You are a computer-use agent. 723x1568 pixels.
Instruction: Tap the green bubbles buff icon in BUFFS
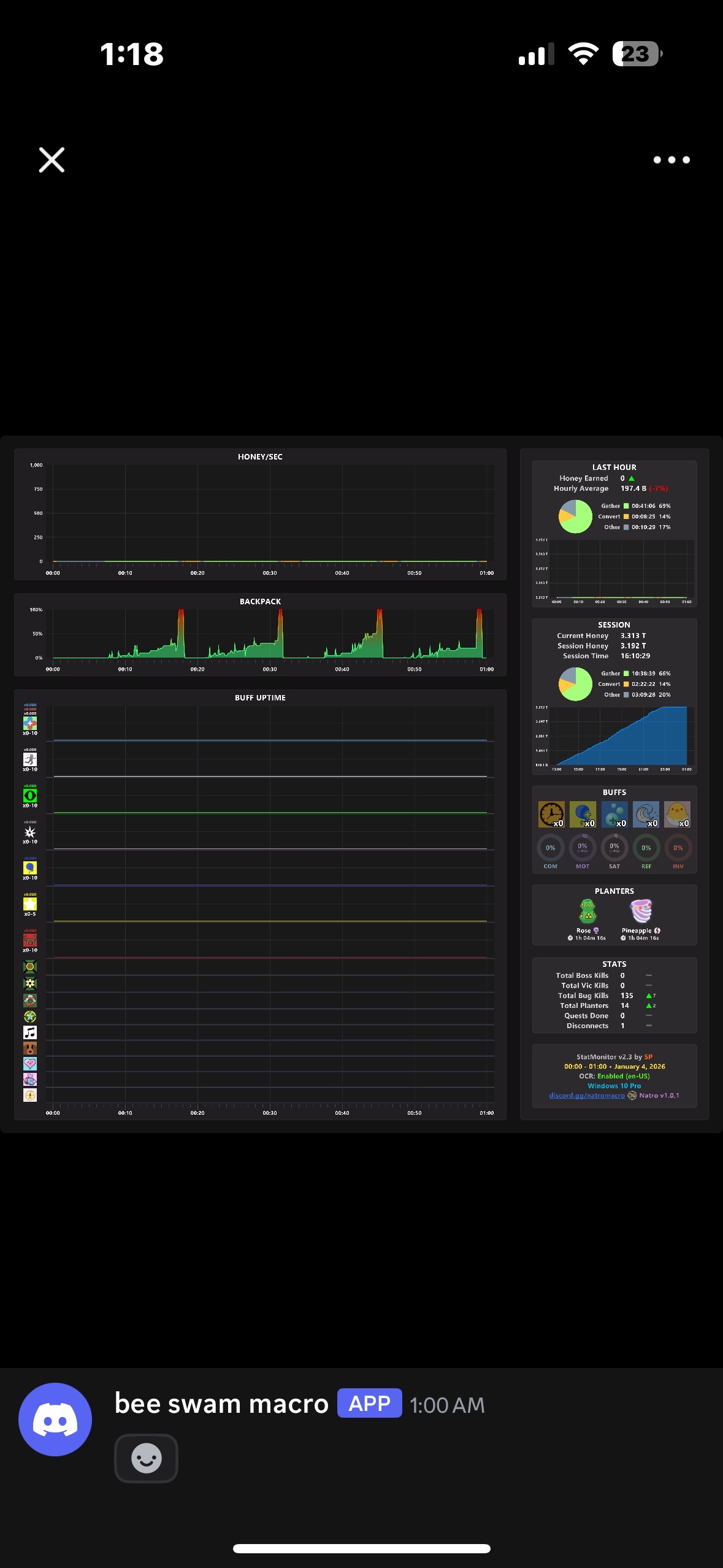[x=614, y=815]
